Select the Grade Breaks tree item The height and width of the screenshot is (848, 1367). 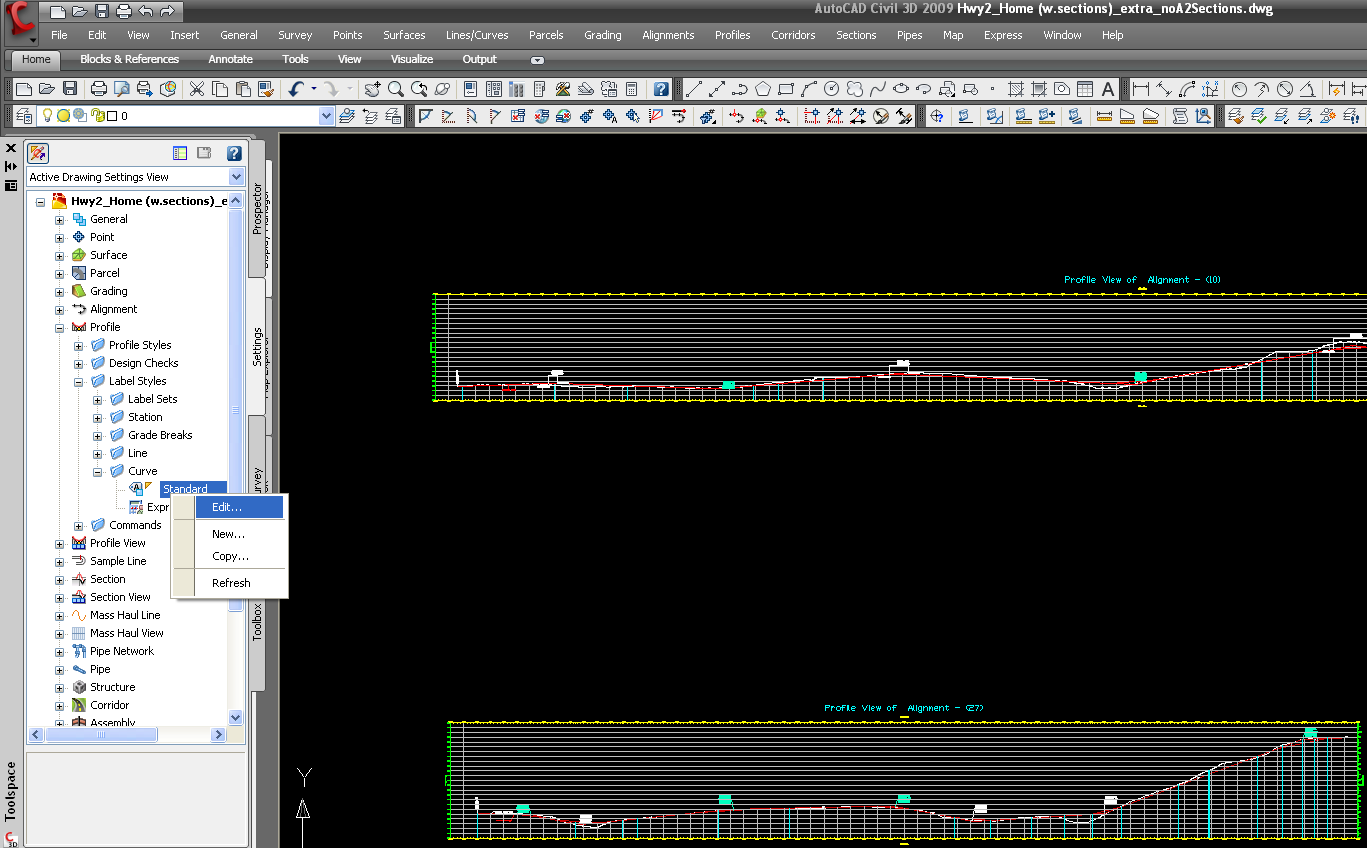coord(160,435)
